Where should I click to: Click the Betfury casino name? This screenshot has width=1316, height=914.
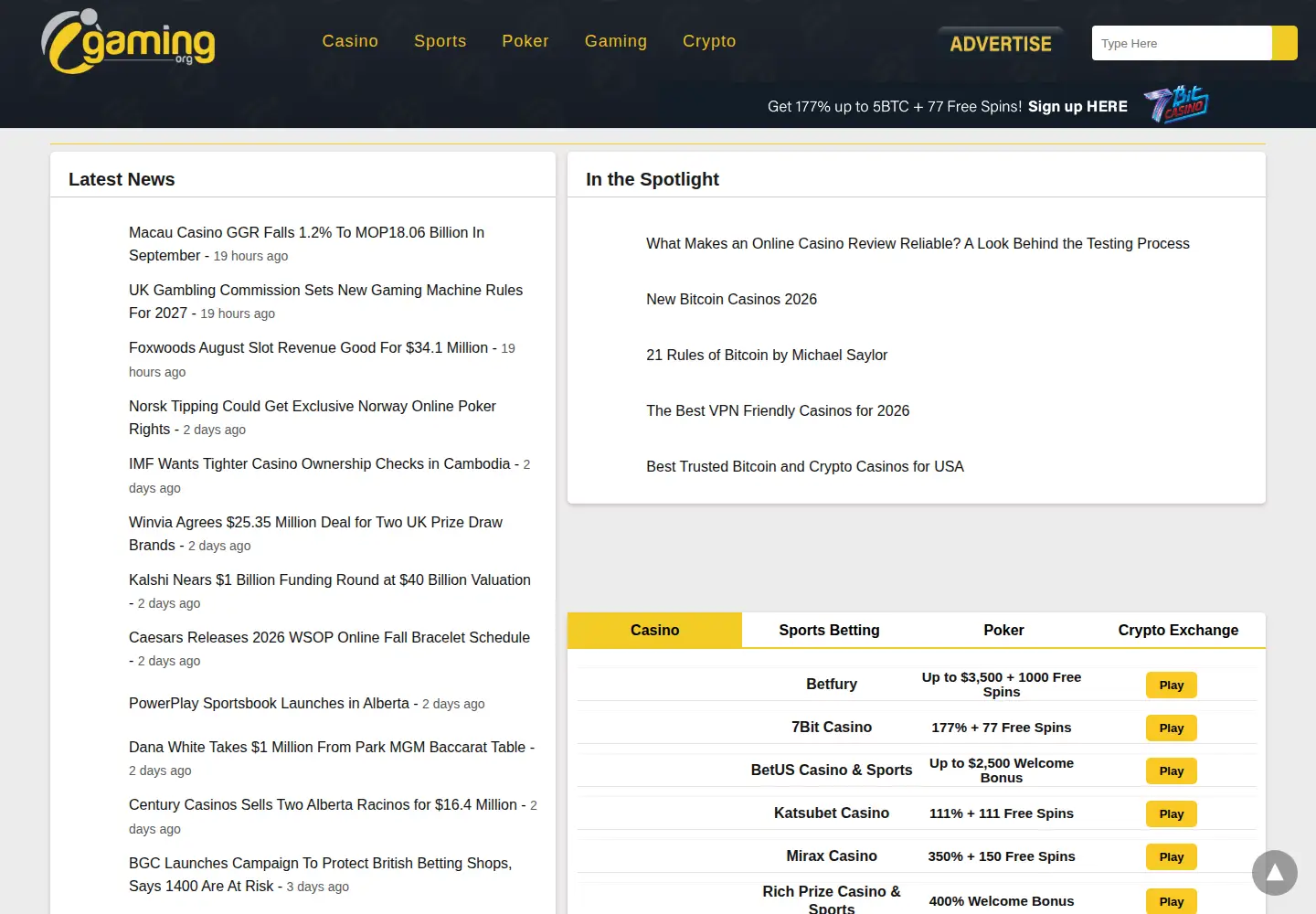tap(832, 684)
